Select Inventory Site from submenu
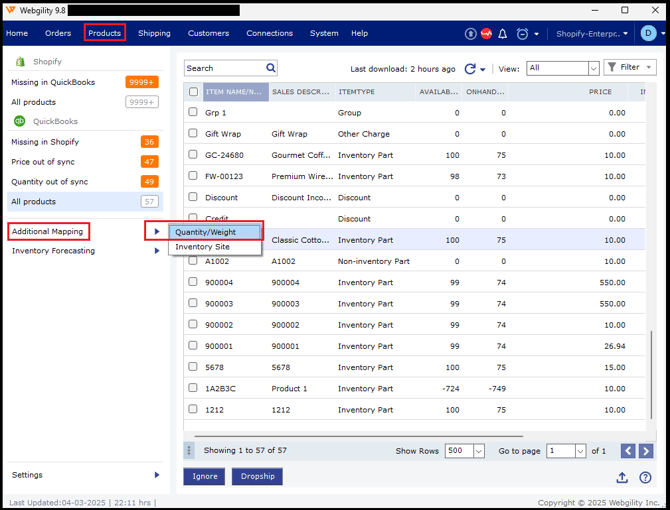Screen dimensions: 670x510 pyautogui.click(x=203, y=247)
